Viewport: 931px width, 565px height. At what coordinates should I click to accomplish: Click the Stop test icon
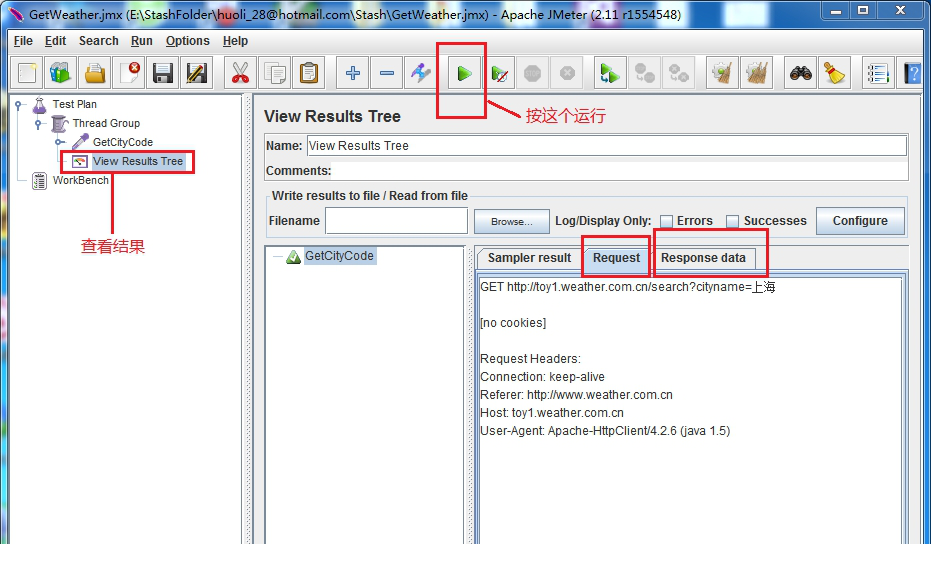(533, 73)
